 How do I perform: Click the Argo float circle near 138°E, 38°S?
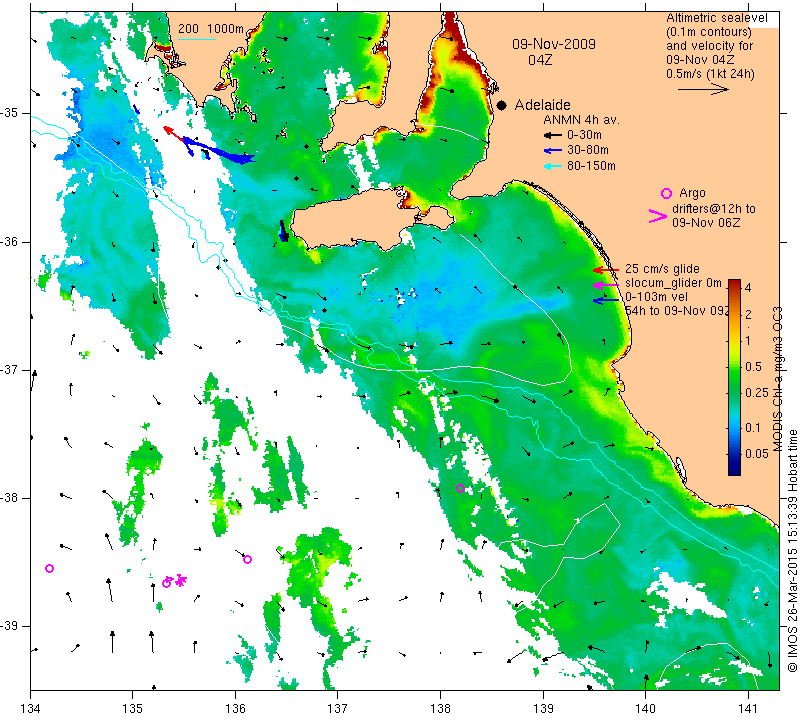click(x=460, y=488)
